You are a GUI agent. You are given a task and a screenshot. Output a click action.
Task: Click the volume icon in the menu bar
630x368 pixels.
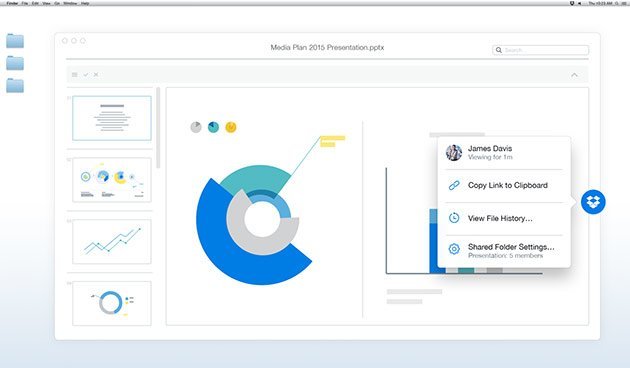pos(580,3)
